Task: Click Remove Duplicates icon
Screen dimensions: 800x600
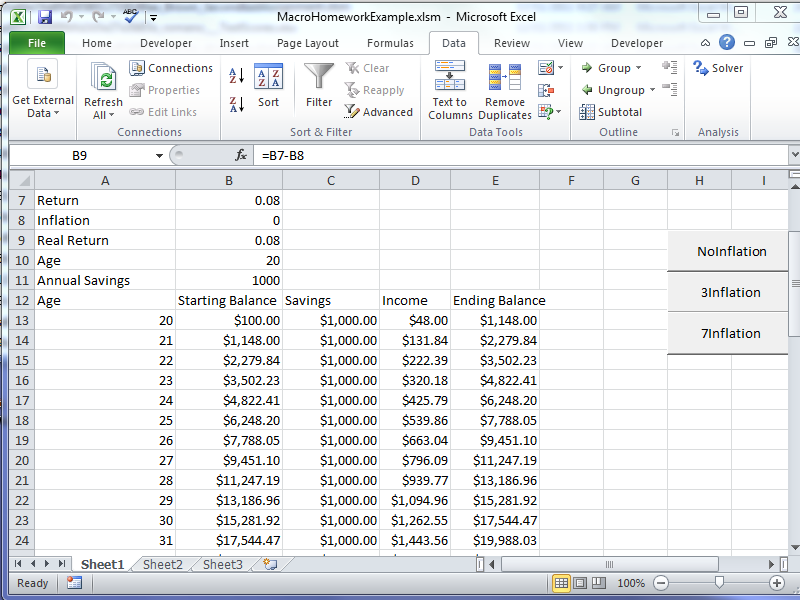Action: point(505,90)
